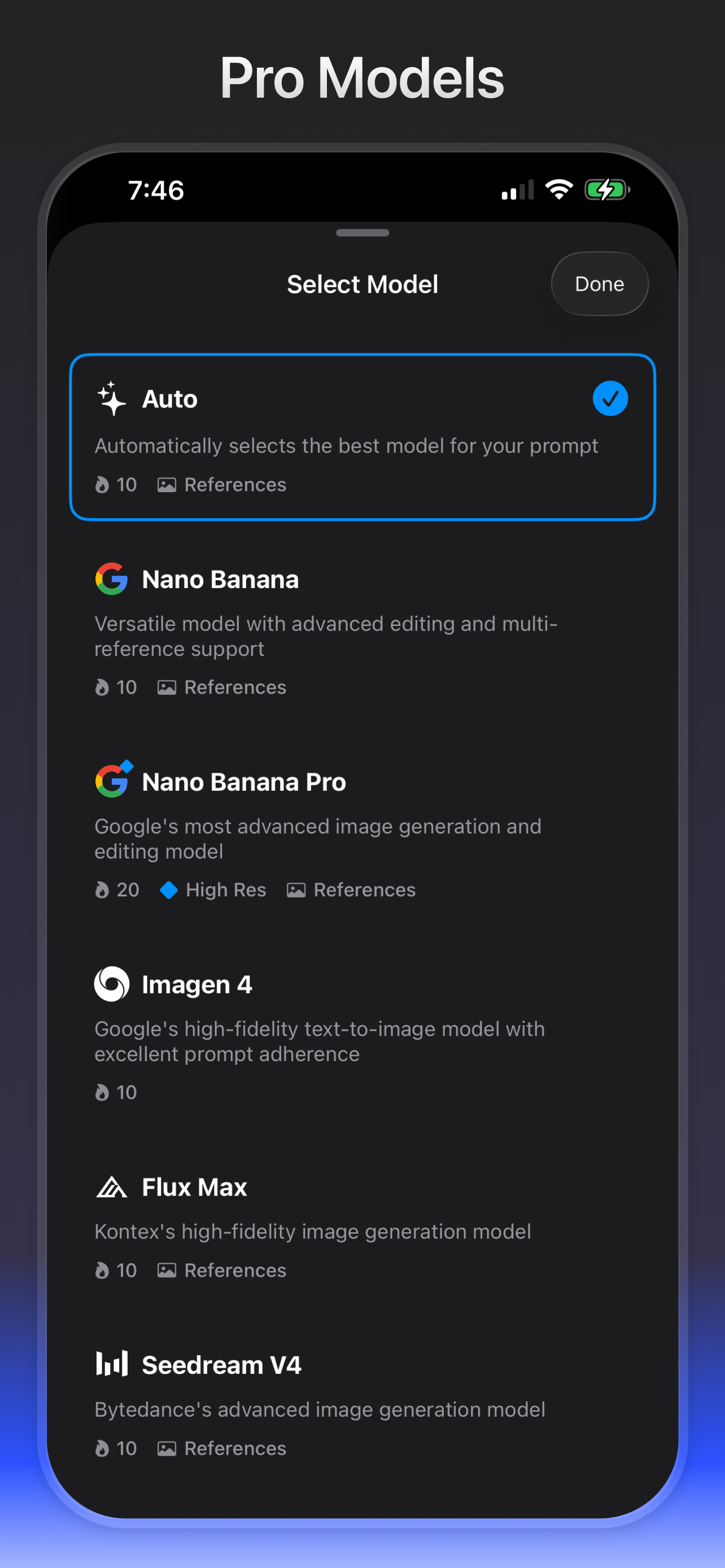725x1568 pixels.
Task: Tap the Select Model sheet title
Action: (362, 284)
